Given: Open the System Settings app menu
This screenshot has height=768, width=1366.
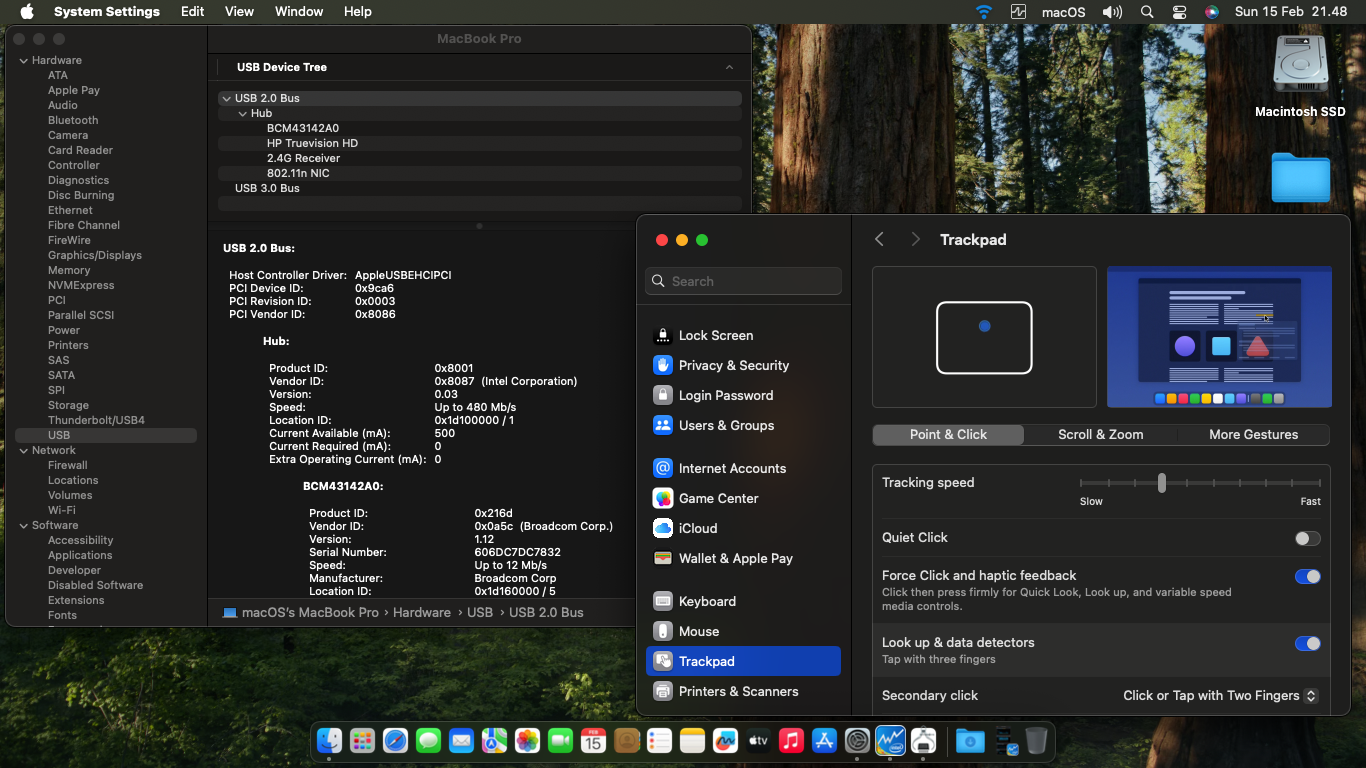Looking at the screenshot, I should [x=107, y=12].
